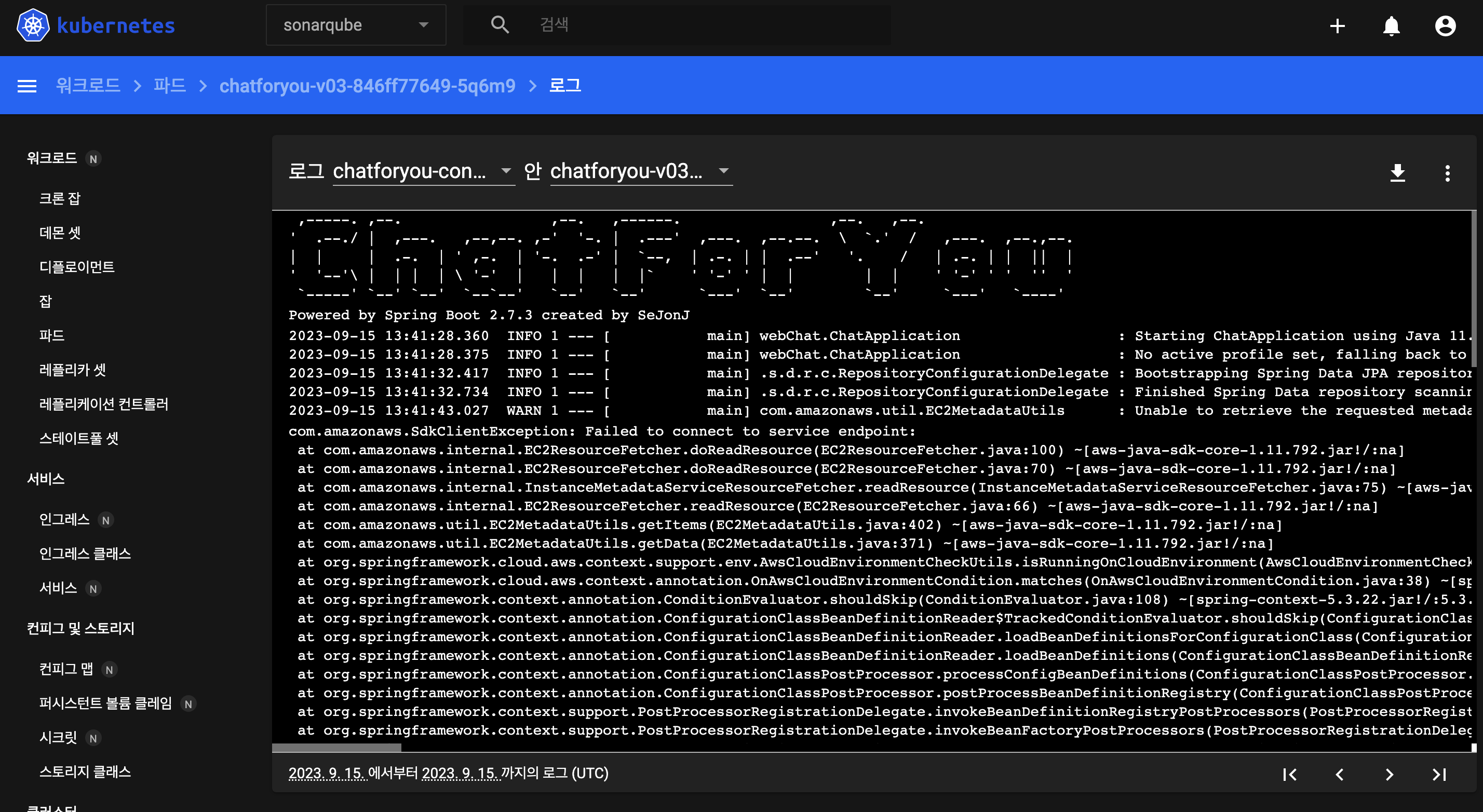The width and height of the screenshot is (1483, 812).
Task: Click the plus create resource icon
Action: (1338, 26)
